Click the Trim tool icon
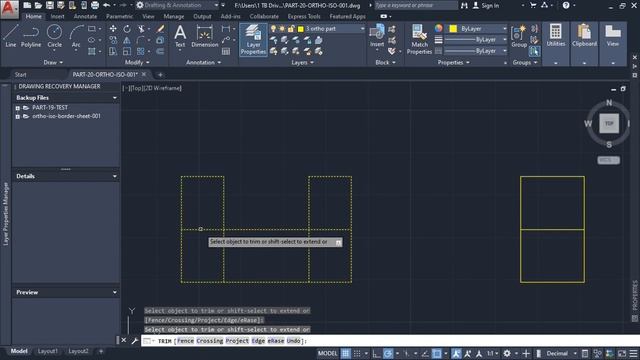The image size is (640, 360). coord(141,29)
